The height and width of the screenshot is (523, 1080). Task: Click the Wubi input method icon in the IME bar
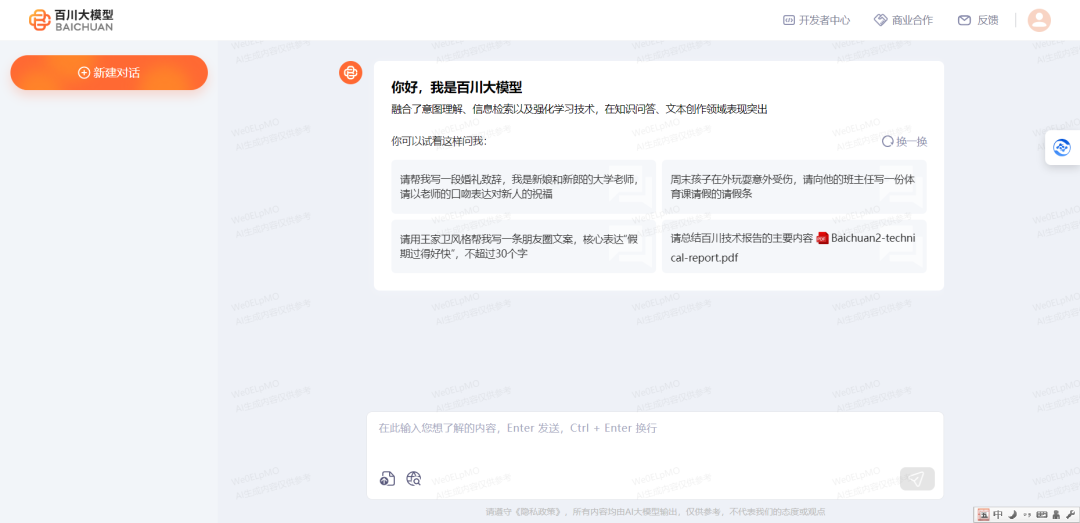point(984,515)
